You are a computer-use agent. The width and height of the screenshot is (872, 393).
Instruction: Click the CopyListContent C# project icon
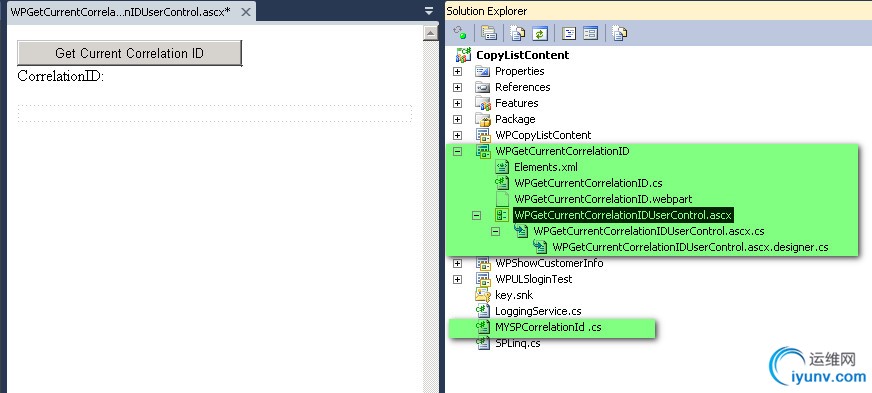click(x=463, y=55)
